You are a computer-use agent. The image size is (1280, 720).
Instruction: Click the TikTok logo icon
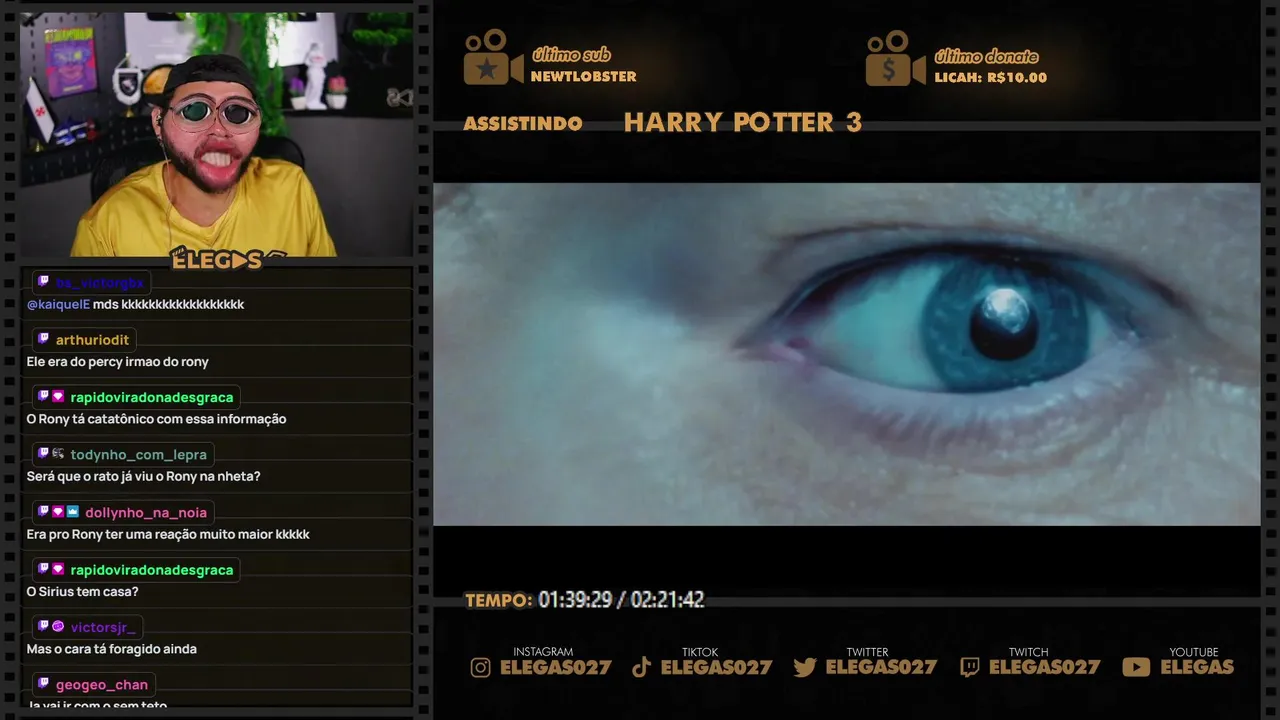coord(641,668)
